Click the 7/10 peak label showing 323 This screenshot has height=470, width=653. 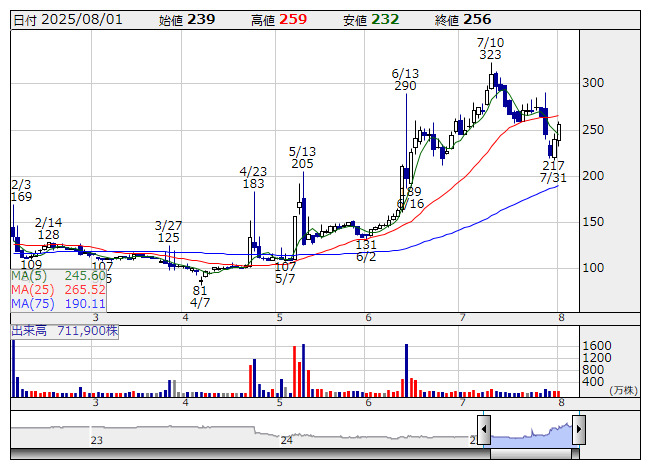click(x=490, y=48)
